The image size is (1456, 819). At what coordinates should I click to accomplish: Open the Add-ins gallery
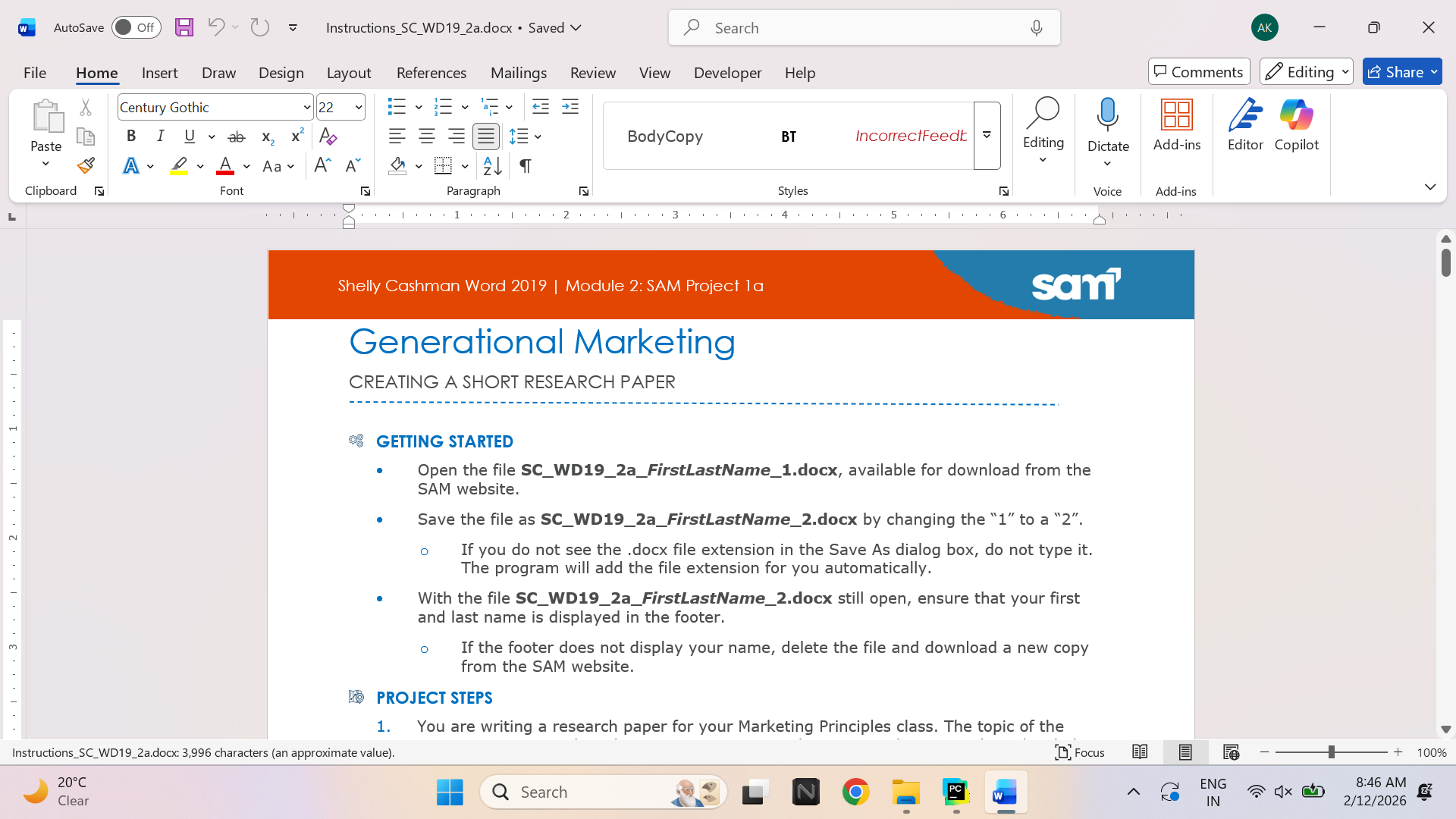(1177, 125)
